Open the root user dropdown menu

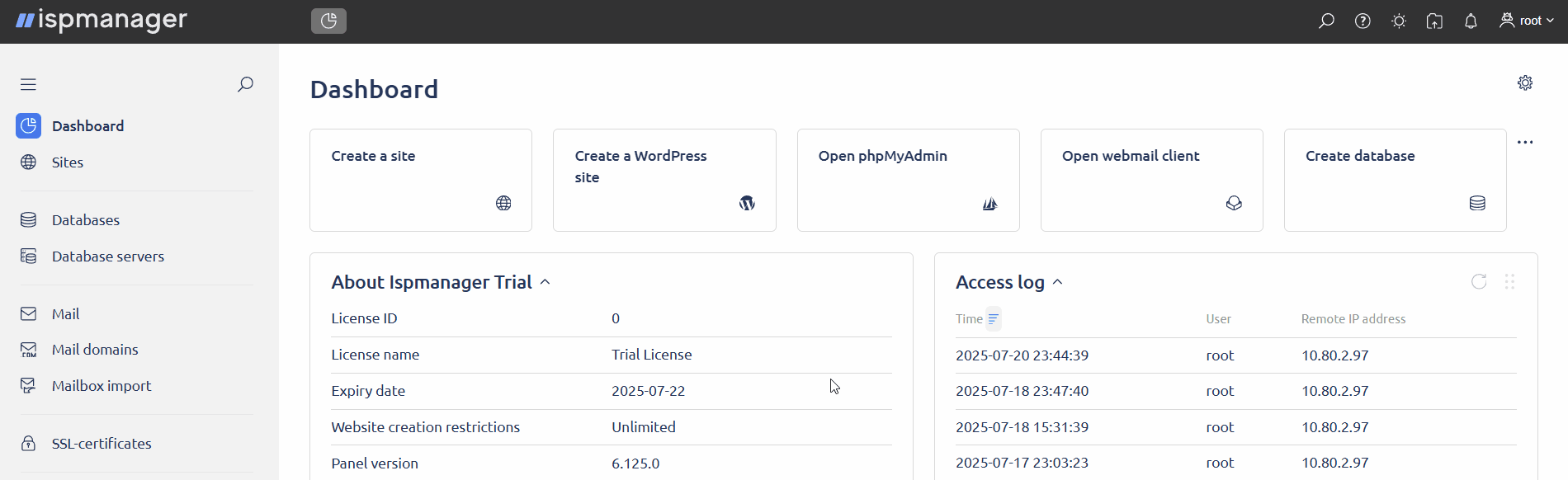coord(1527,21)
